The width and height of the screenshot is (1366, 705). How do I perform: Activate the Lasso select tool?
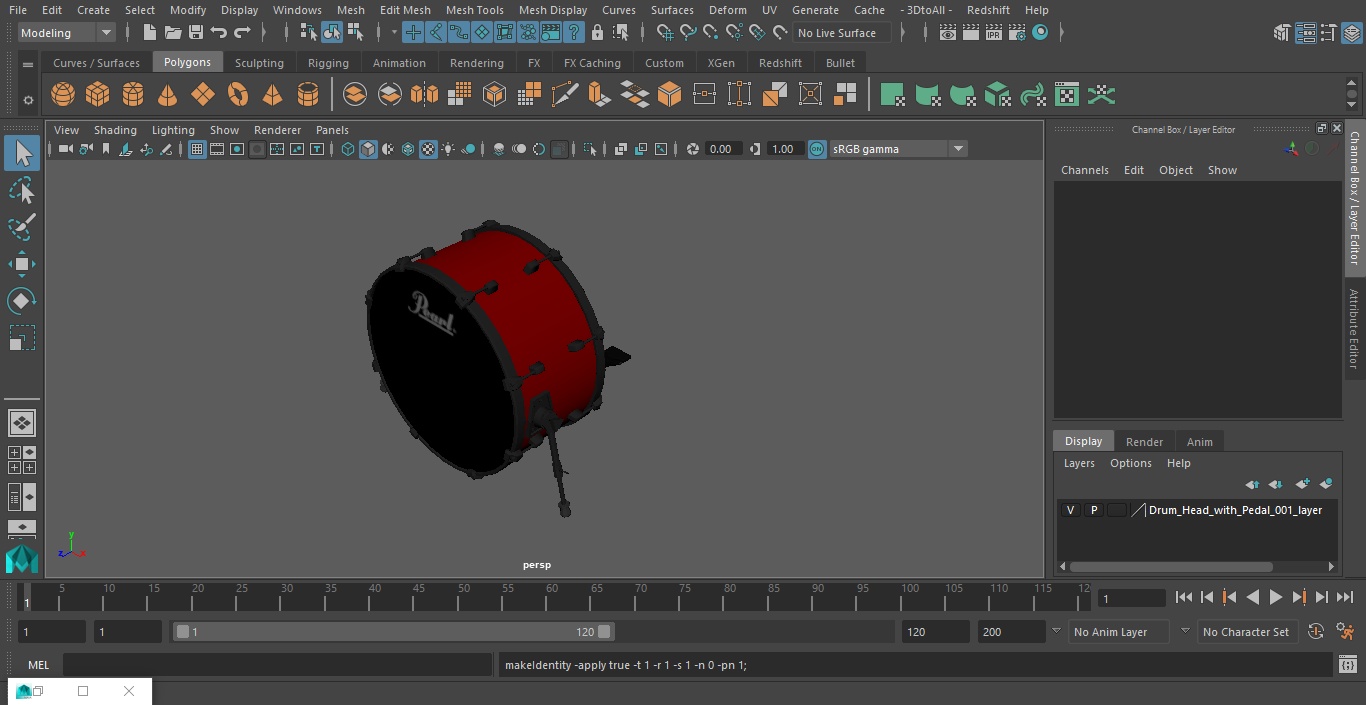(x=21, y=190)
